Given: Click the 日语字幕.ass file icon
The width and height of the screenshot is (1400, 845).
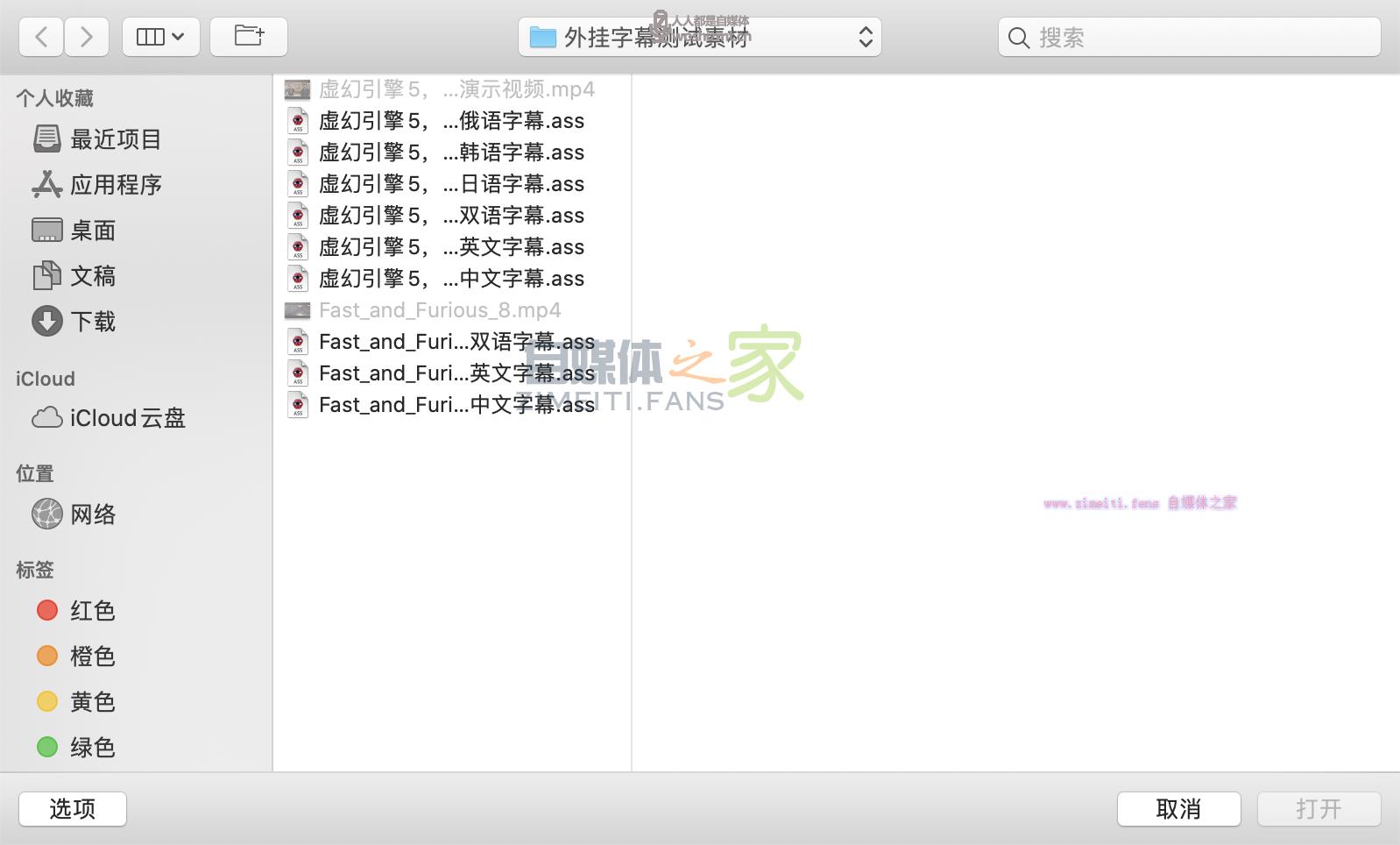Looking at the screenshot, I should coord(298,184).
